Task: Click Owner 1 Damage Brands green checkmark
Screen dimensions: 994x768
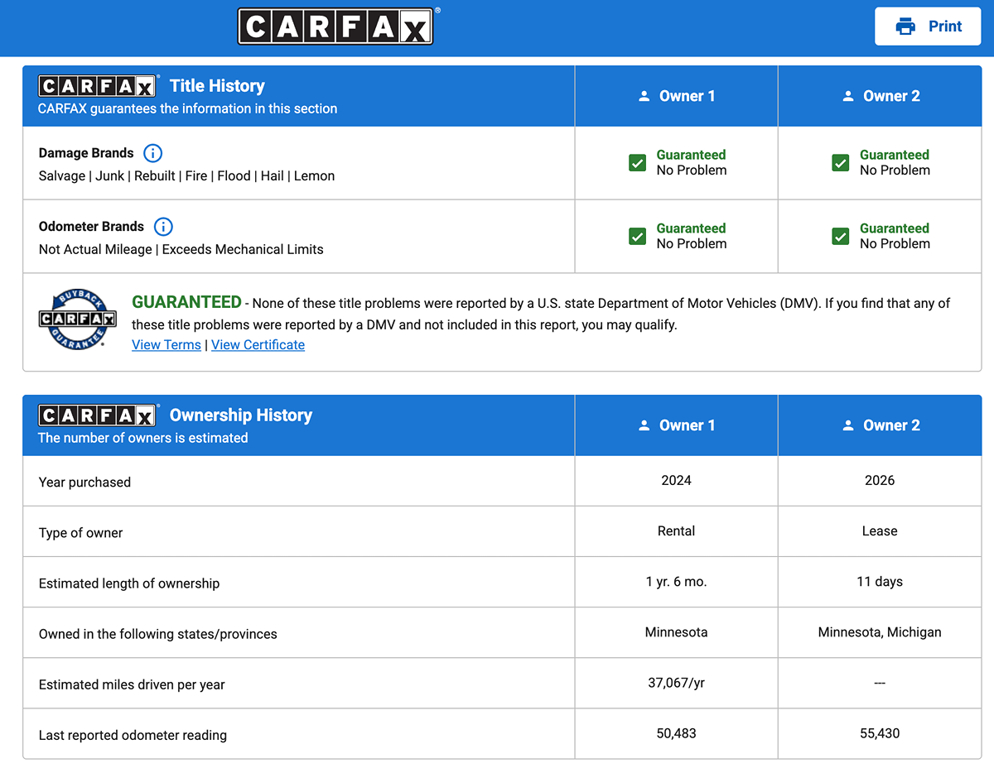Action: pyautogui.click(x=637, y=163)
